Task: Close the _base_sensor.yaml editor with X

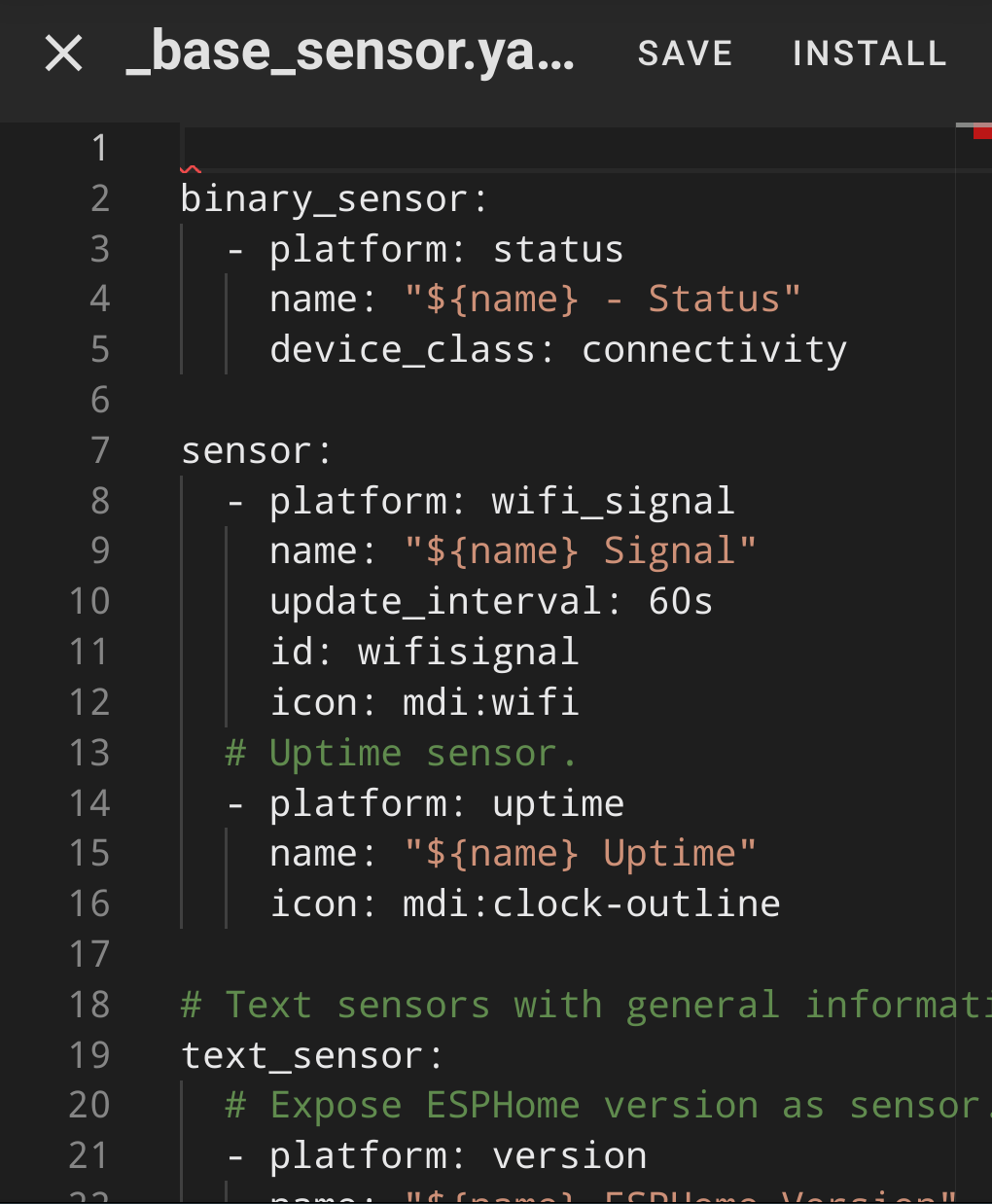Action: [64, 53]
